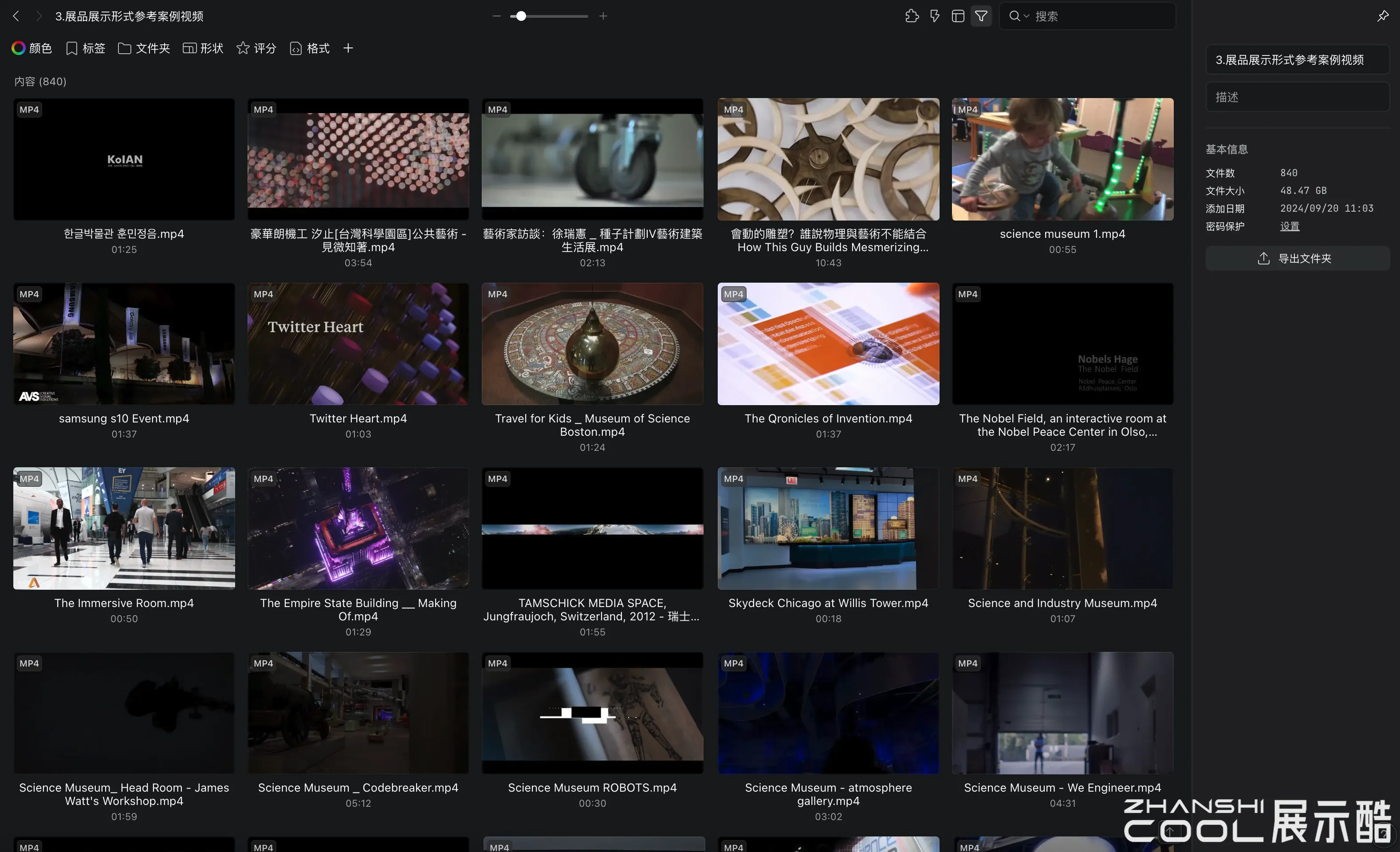Click the 内容 (840) section header
1400x852 pixels.
40,82
